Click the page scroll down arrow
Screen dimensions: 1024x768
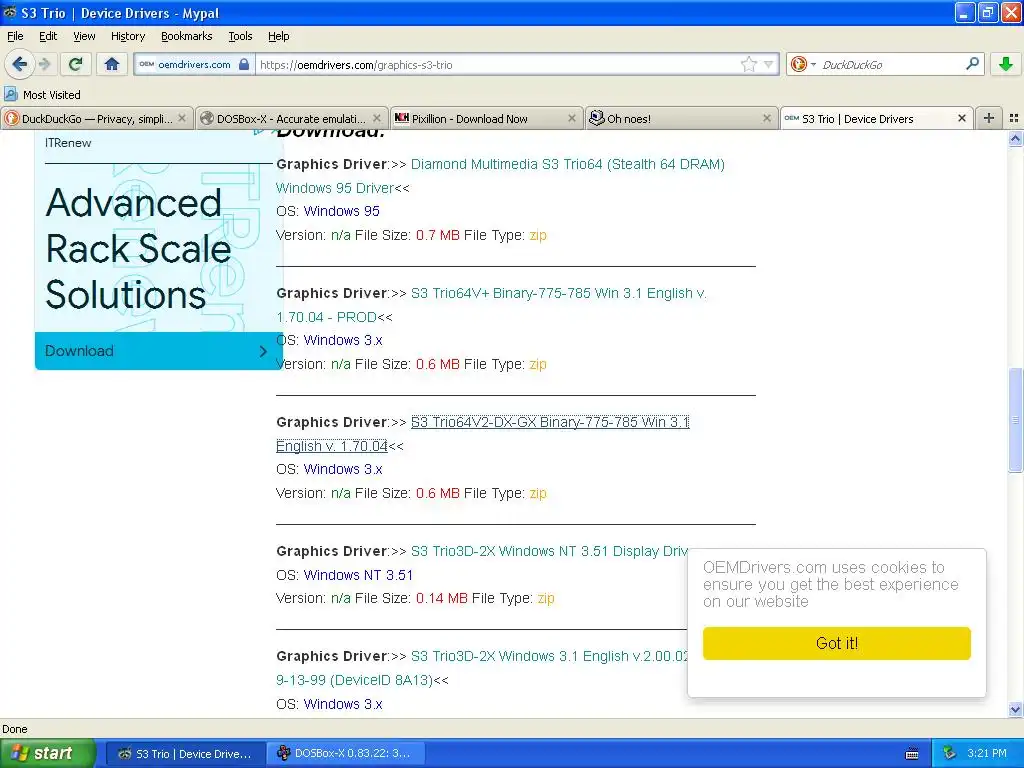point(1015,709)
